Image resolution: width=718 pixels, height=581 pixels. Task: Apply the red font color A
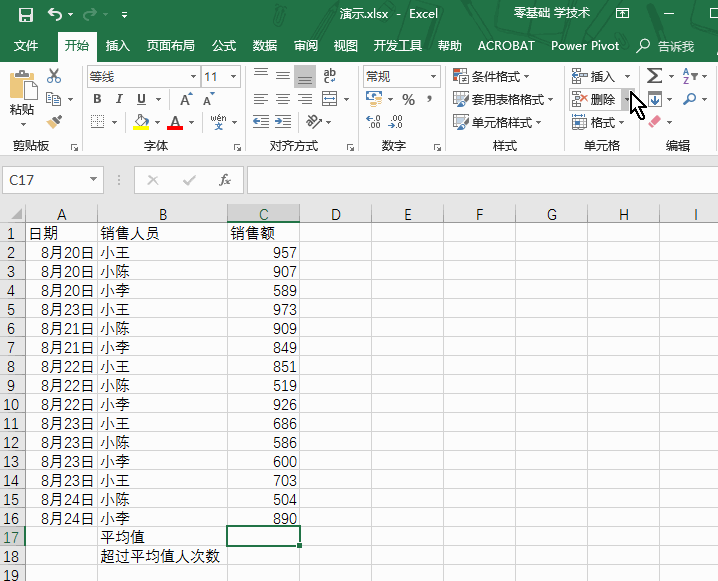(x=175, y=122)
